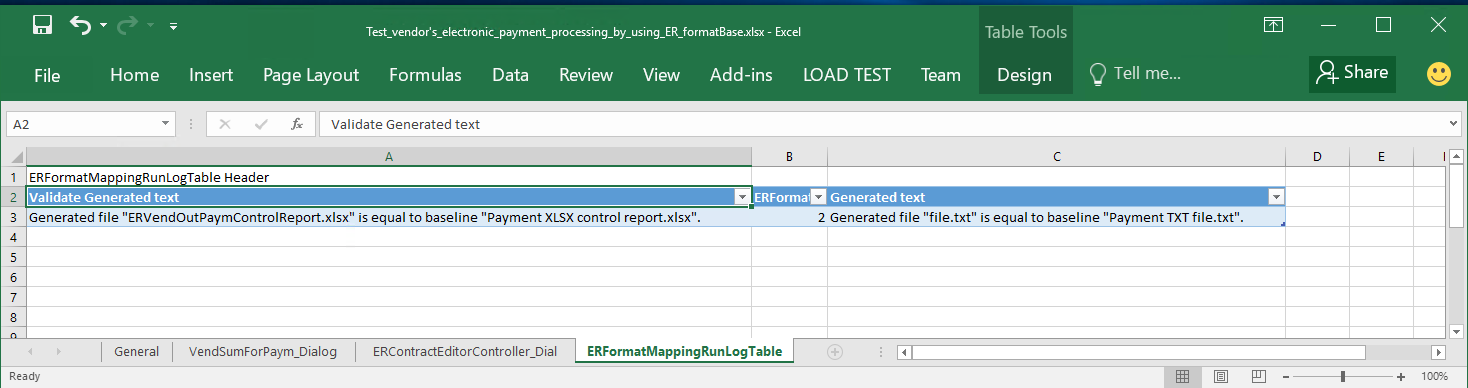Select column B header

789,157
